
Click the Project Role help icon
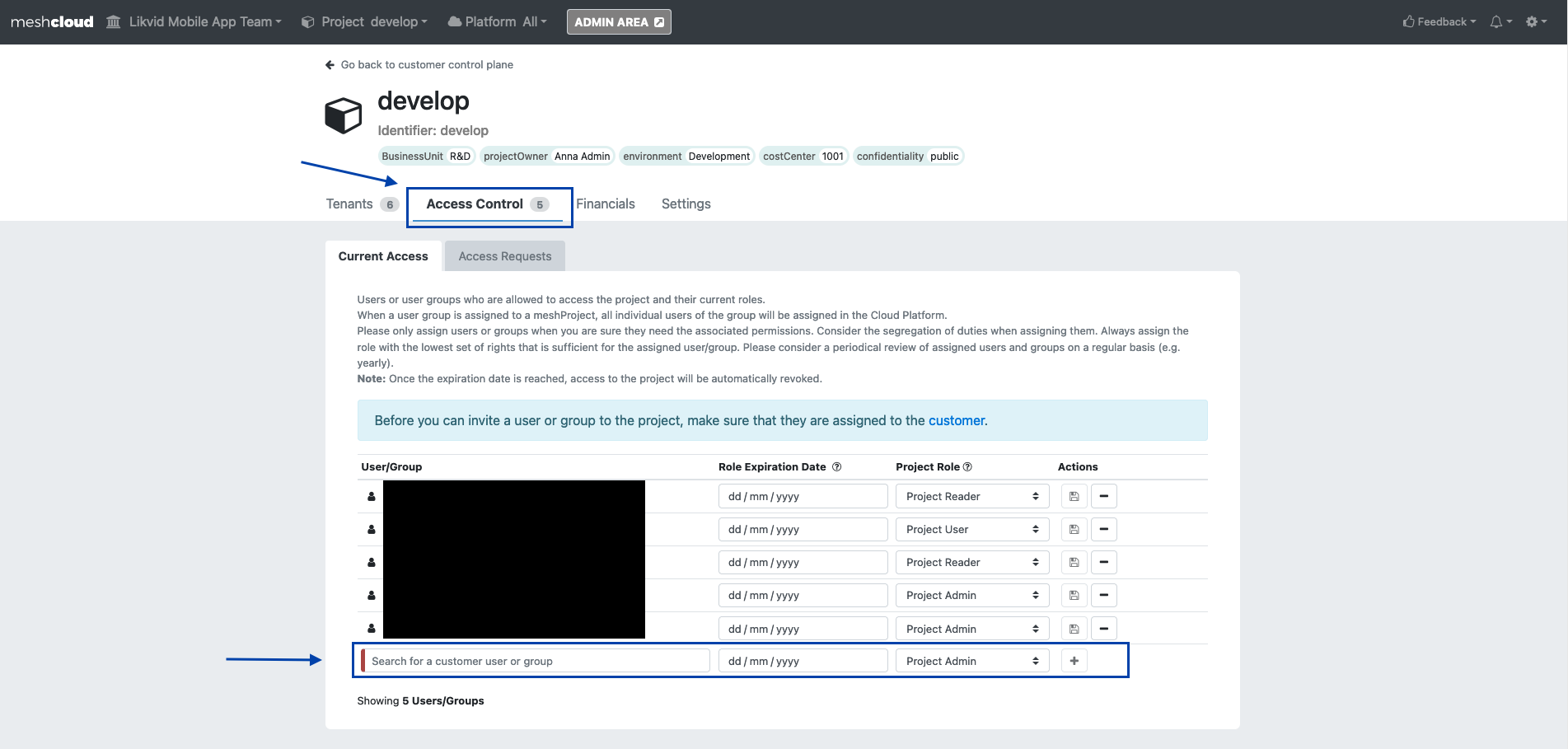point(967,467)
